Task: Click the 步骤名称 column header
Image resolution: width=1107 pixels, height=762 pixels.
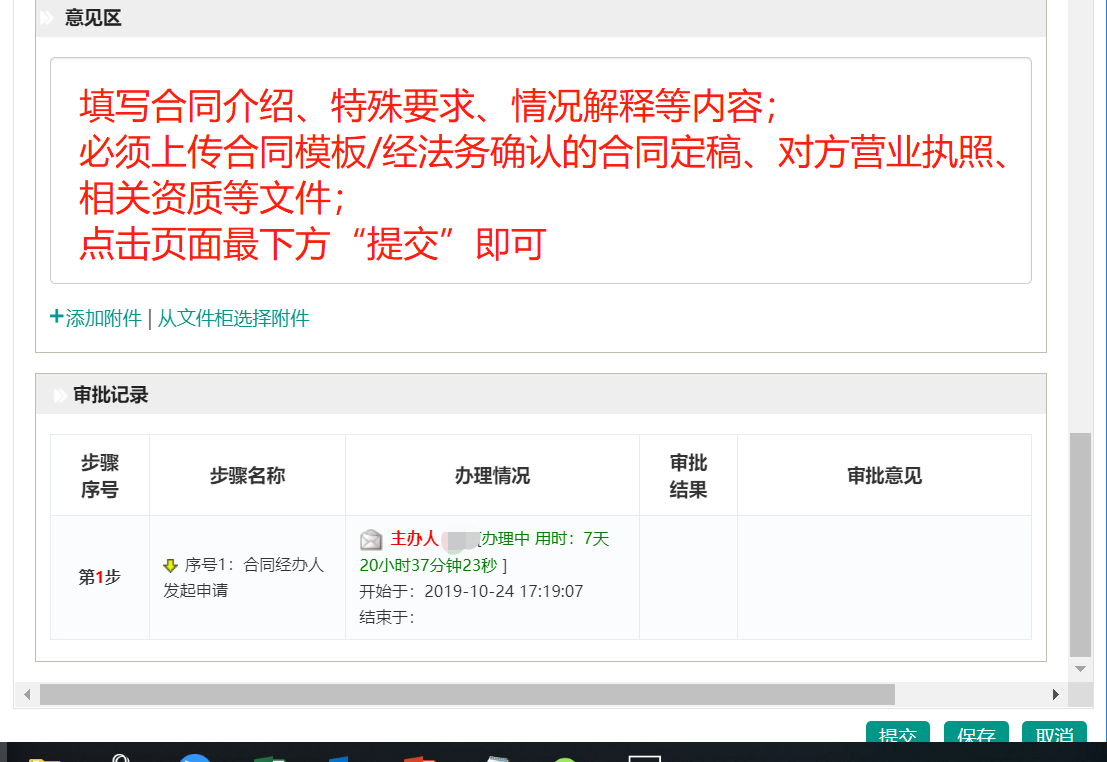Action: point(247,476)
